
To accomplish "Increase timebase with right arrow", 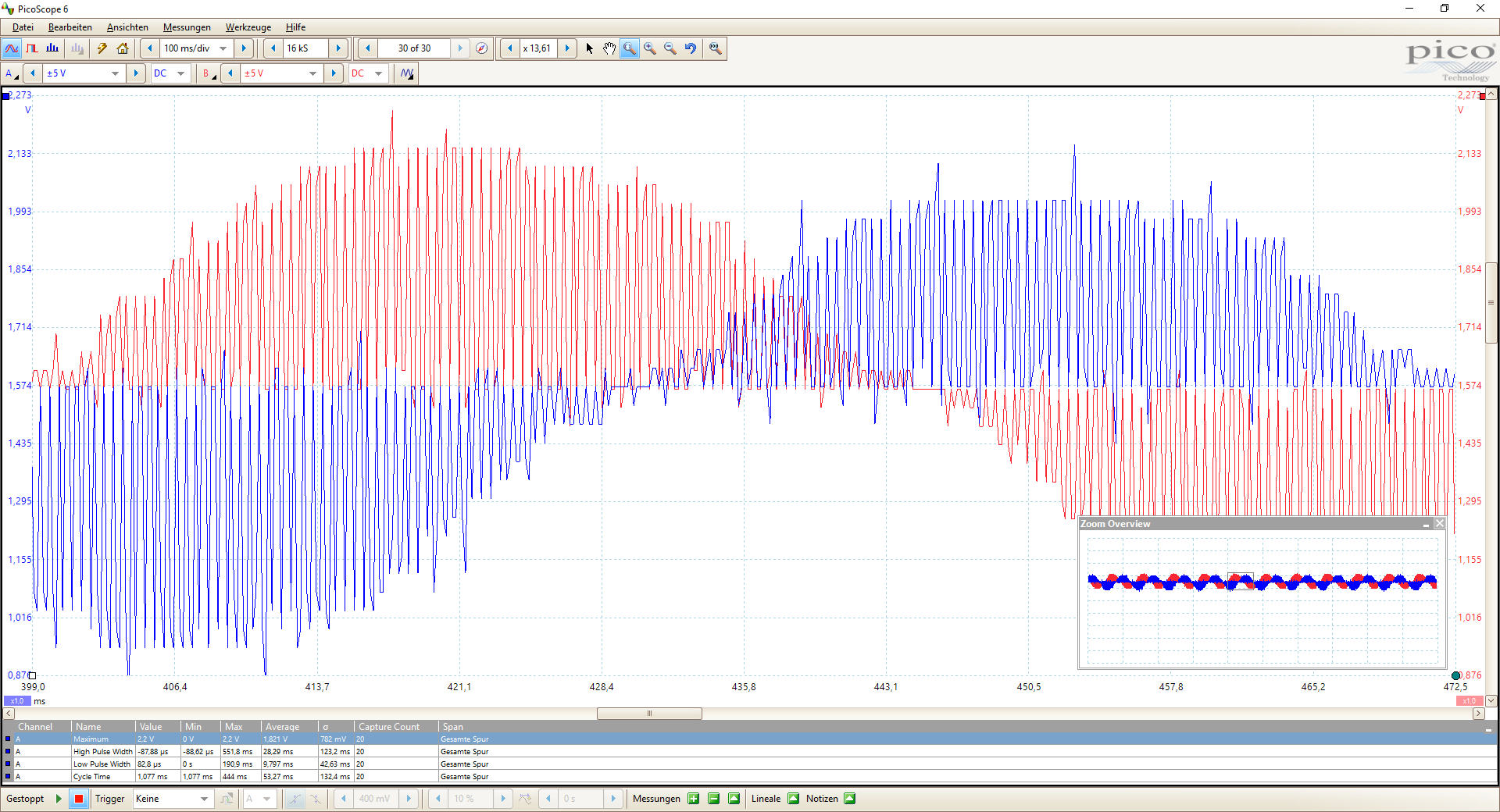I will point(244,48).
